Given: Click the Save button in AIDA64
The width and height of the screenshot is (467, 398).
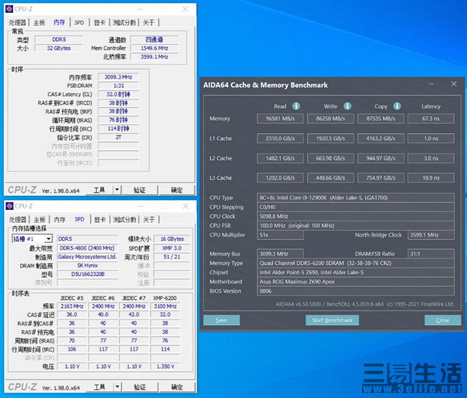Looking at the screenshot, I should (221, 320).
